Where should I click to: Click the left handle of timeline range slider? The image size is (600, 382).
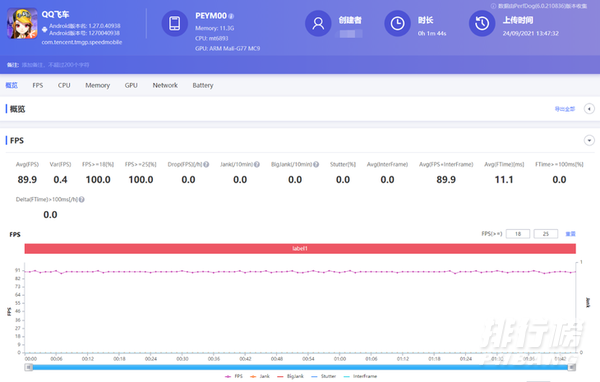[x=28, y=367]
